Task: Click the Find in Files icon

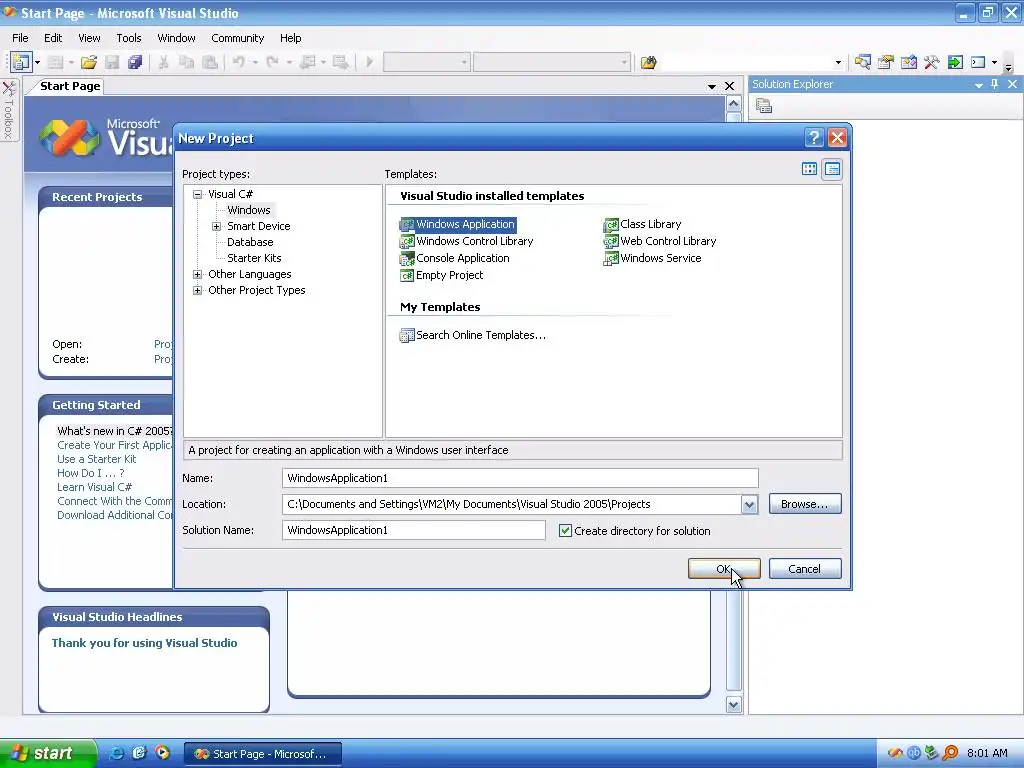Action: pos(648,62)
